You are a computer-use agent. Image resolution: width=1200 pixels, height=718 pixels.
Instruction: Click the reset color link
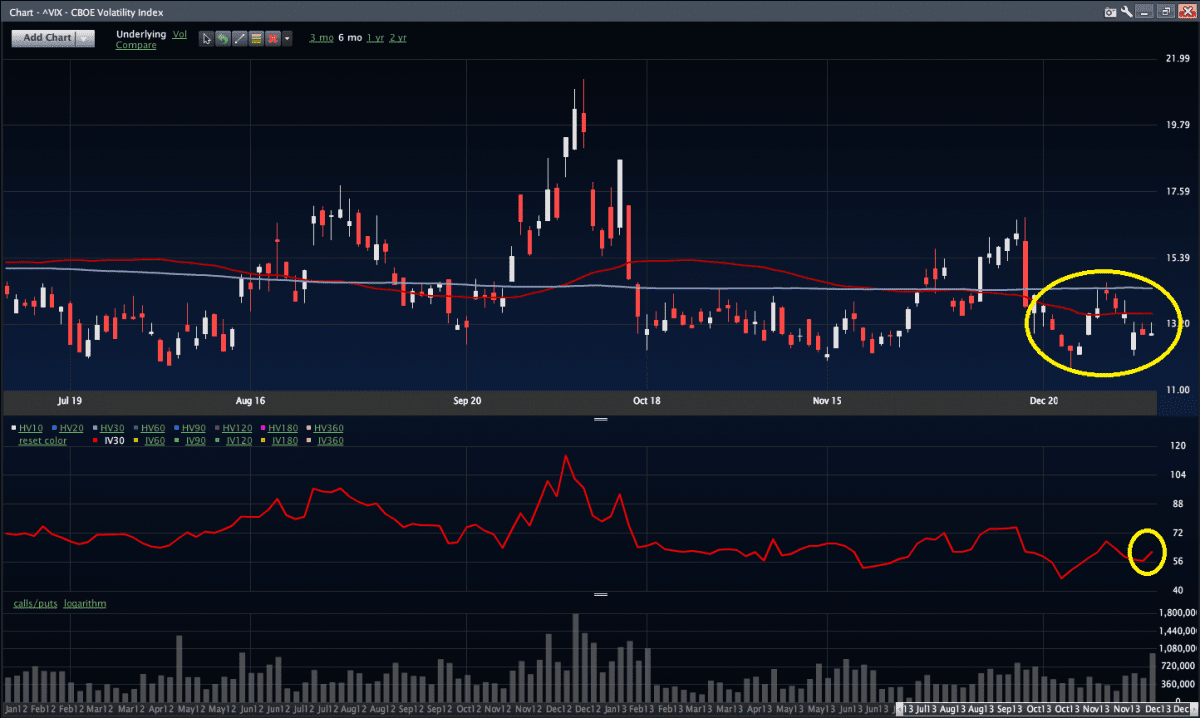(x=42, y=440)
